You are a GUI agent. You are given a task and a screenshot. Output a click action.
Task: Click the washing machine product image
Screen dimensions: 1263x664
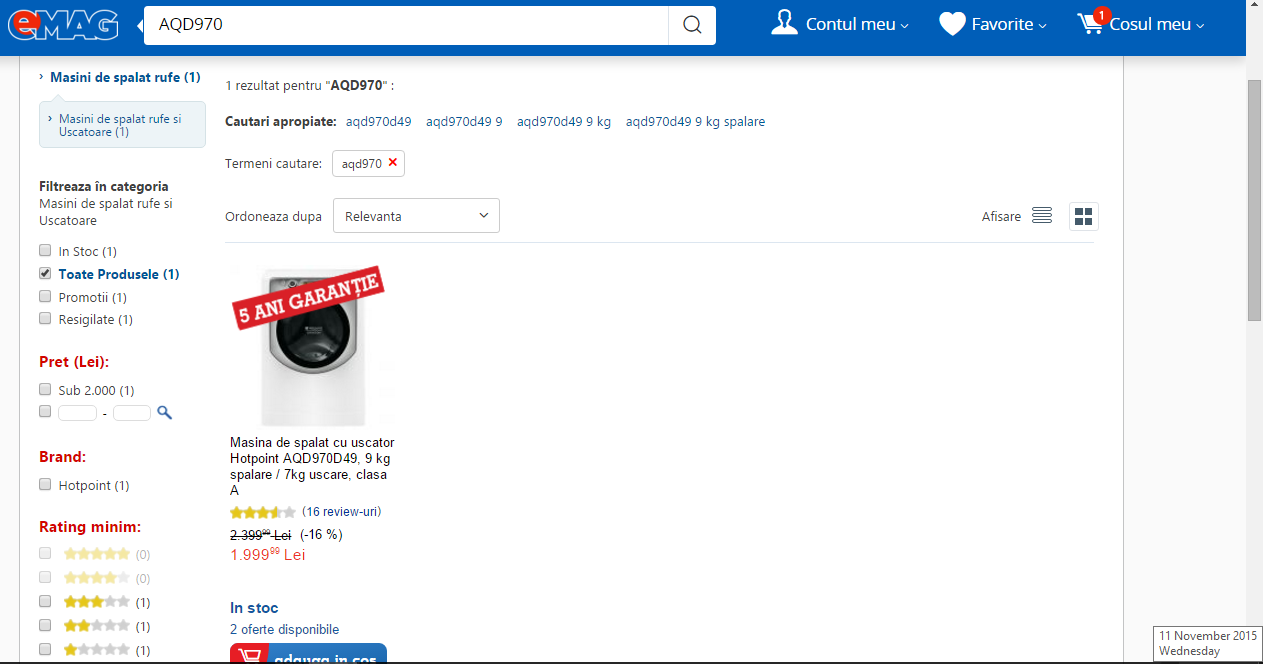[x=313, y=347]
